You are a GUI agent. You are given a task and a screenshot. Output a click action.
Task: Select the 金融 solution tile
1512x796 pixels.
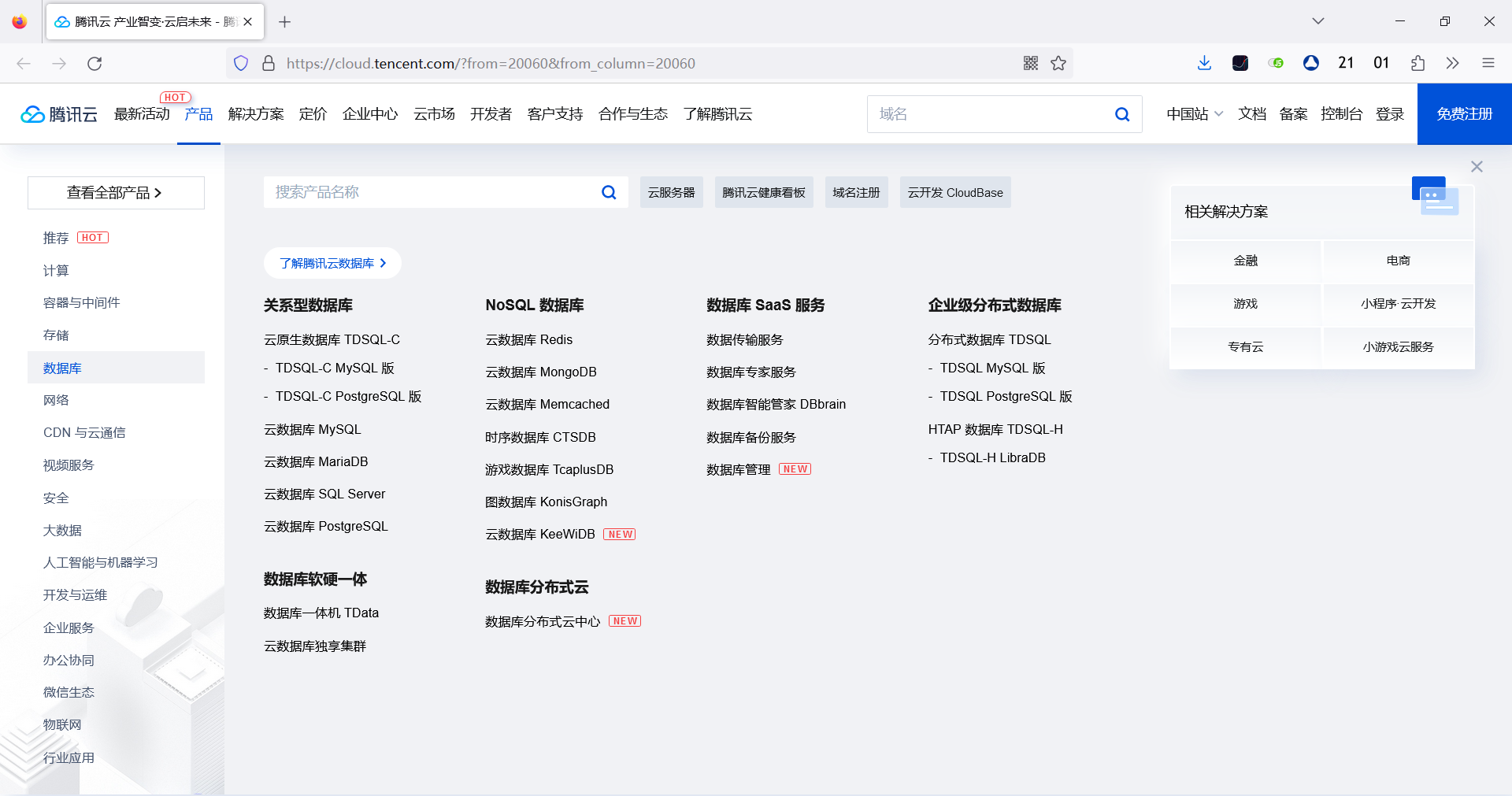(1245, 261)
